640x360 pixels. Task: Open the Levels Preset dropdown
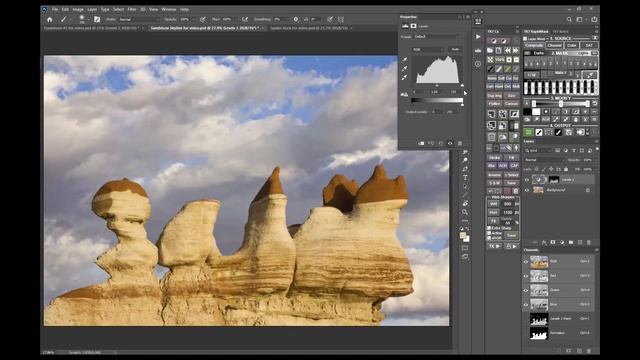pyautogui.click(x=436, y=36)
